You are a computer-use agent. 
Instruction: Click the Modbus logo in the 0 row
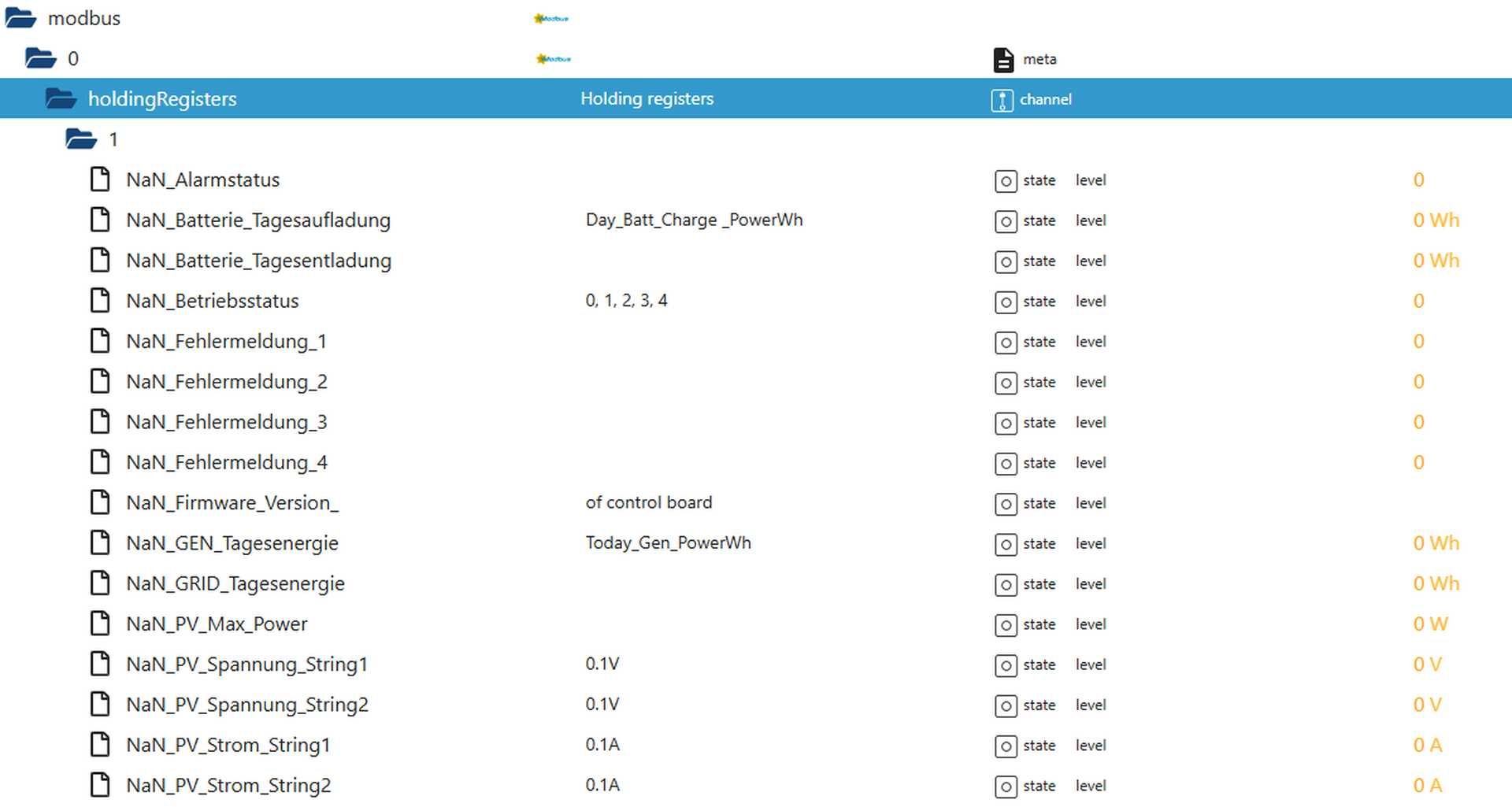(x=554, y=58)
